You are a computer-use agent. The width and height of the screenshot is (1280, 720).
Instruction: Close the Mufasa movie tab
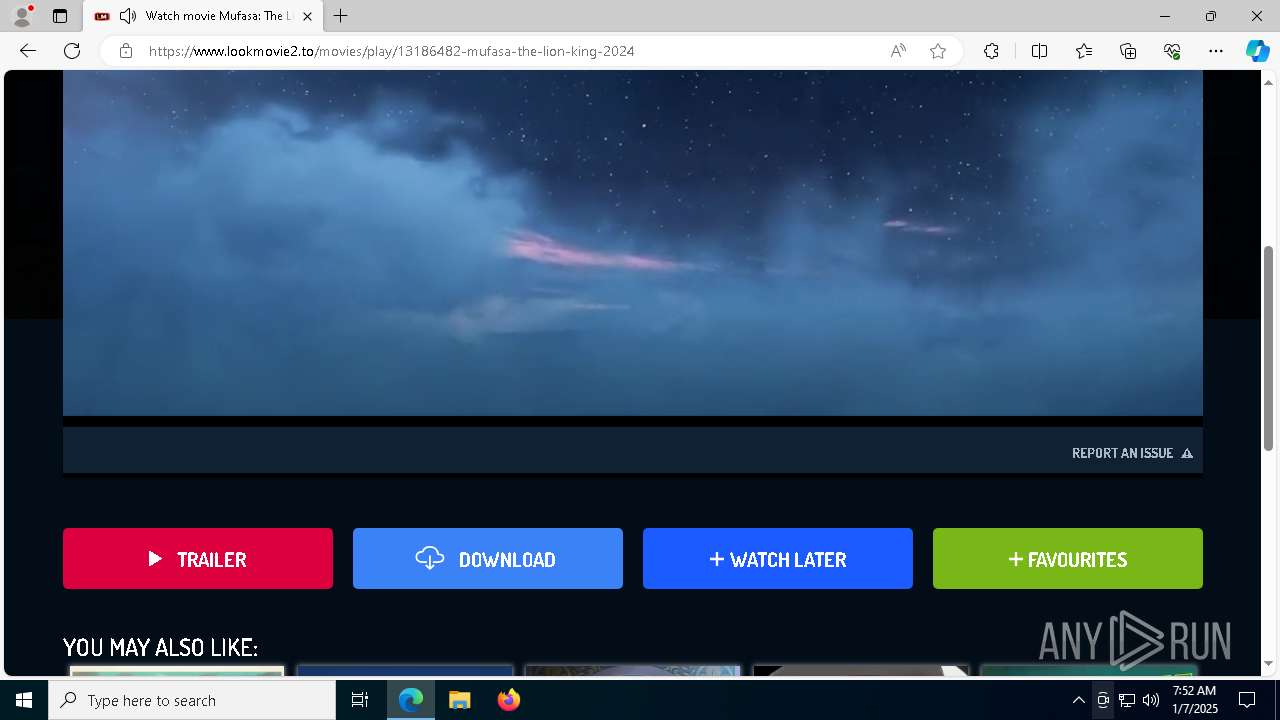pyautogui.click(x=307, y=16)
